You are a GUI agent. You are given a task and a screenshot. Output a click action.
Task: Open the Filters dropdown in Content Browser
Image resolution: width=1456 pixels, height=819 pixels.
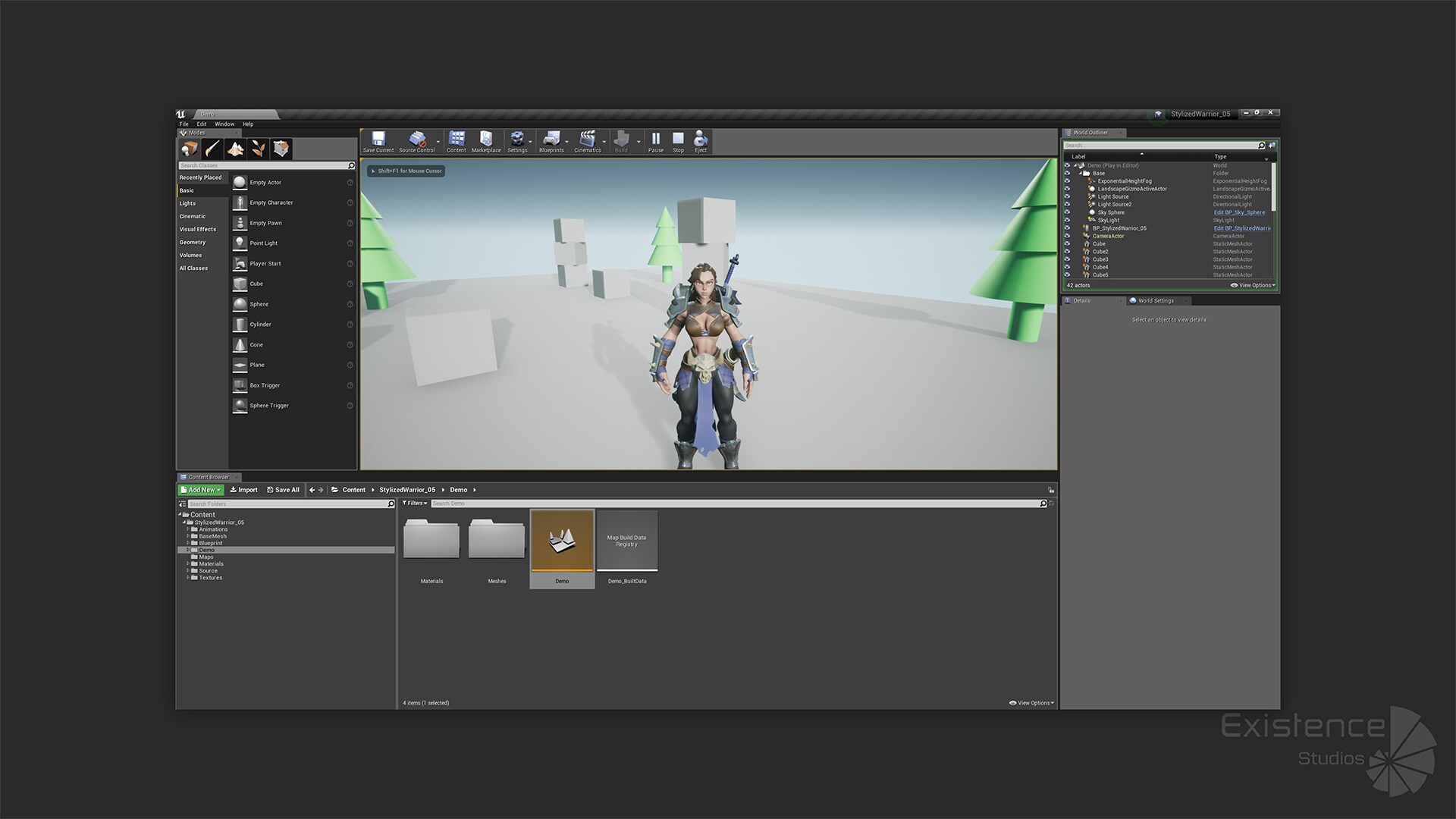(414, 503)
